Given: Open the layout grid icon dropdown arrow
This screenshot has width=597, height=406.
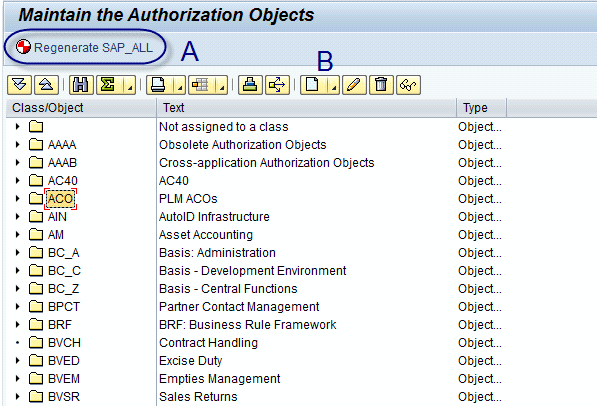Looking at the screenshot, I should pos(222,85).
